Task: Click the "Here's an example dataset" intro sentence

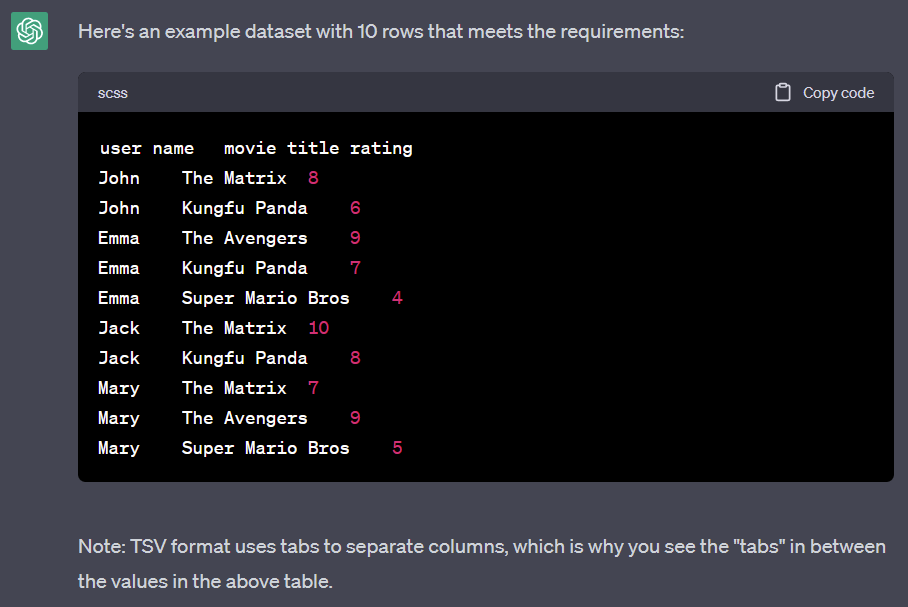Action: (381, 32)
